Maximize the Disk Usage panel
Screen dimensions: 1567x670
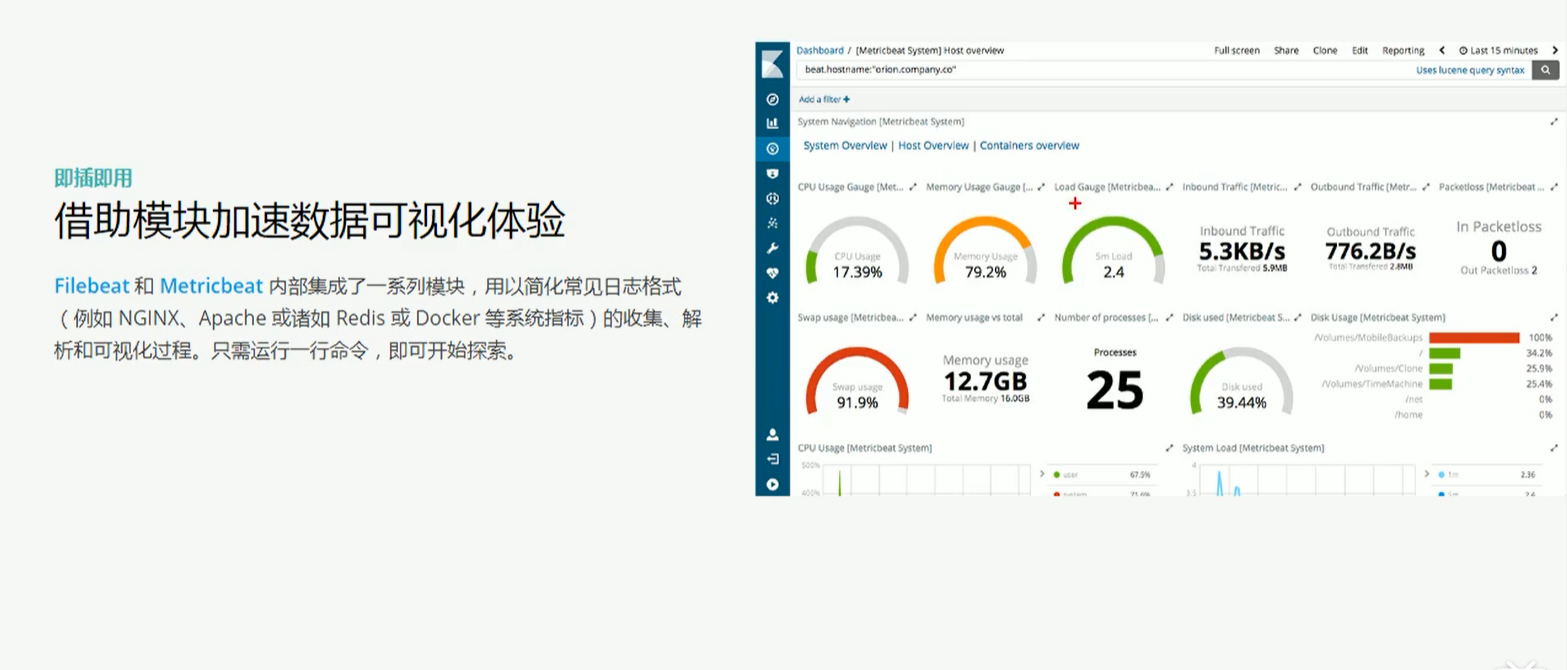[1553, 318]
